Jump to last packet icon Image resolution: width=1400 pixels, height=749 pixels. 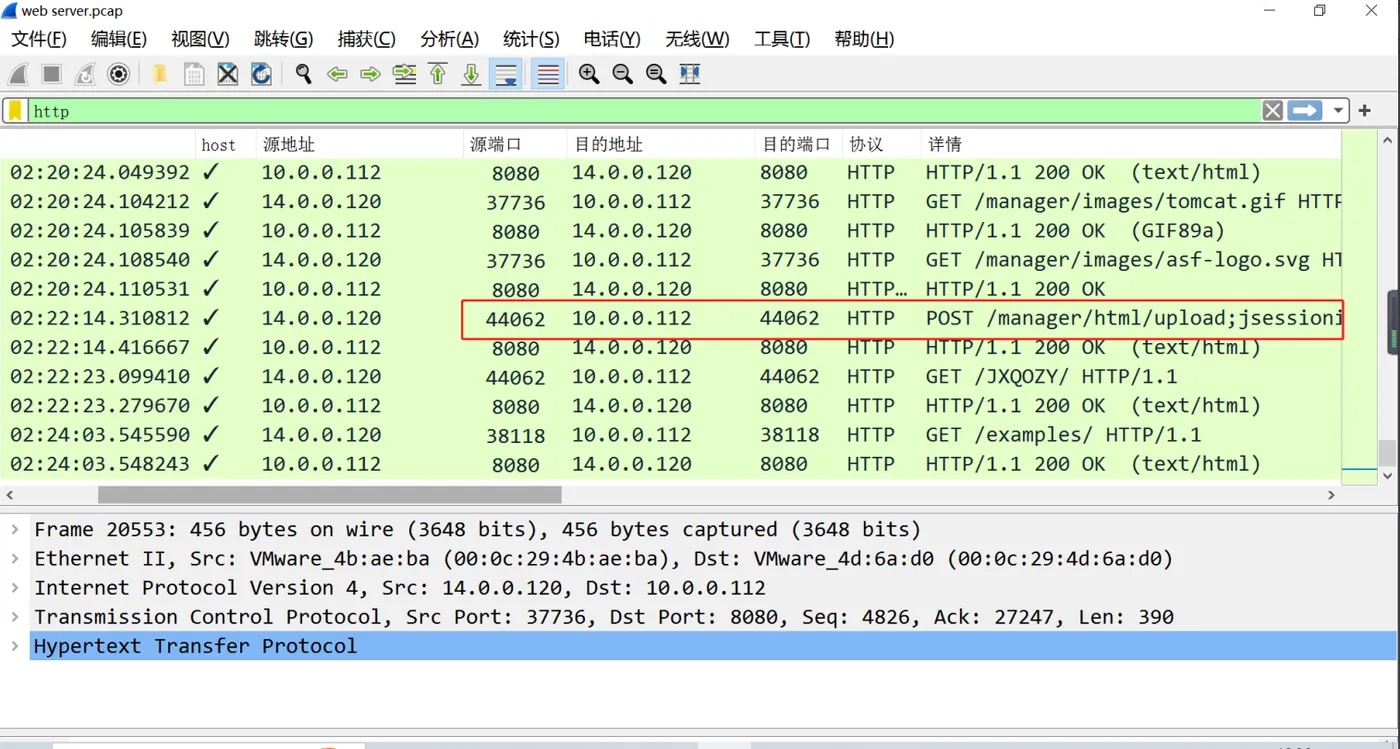[x=471, y=74]
